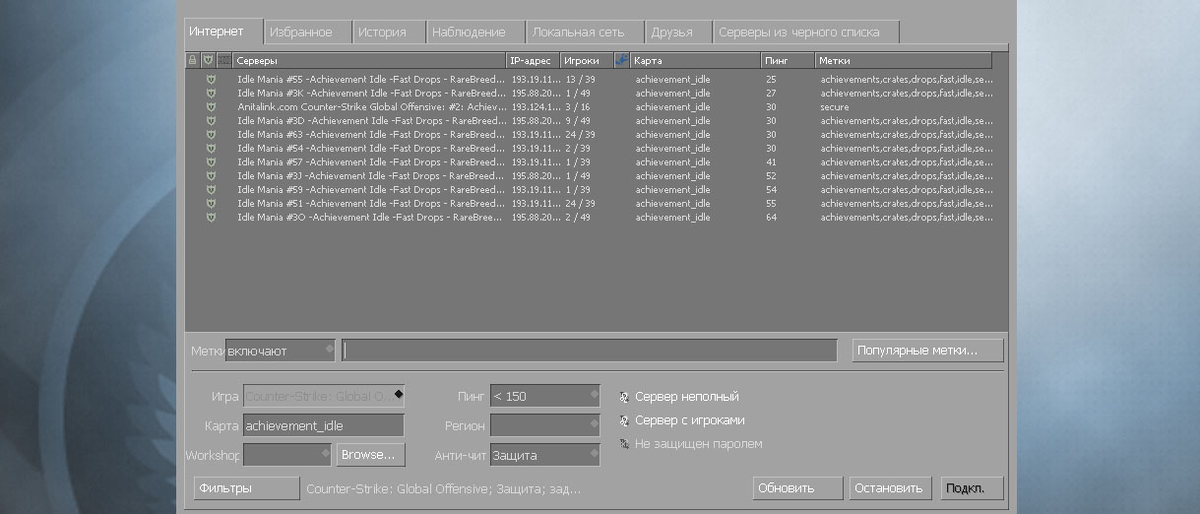Toggle the Сервер с игроками checkbox

(x=624, y=421)
